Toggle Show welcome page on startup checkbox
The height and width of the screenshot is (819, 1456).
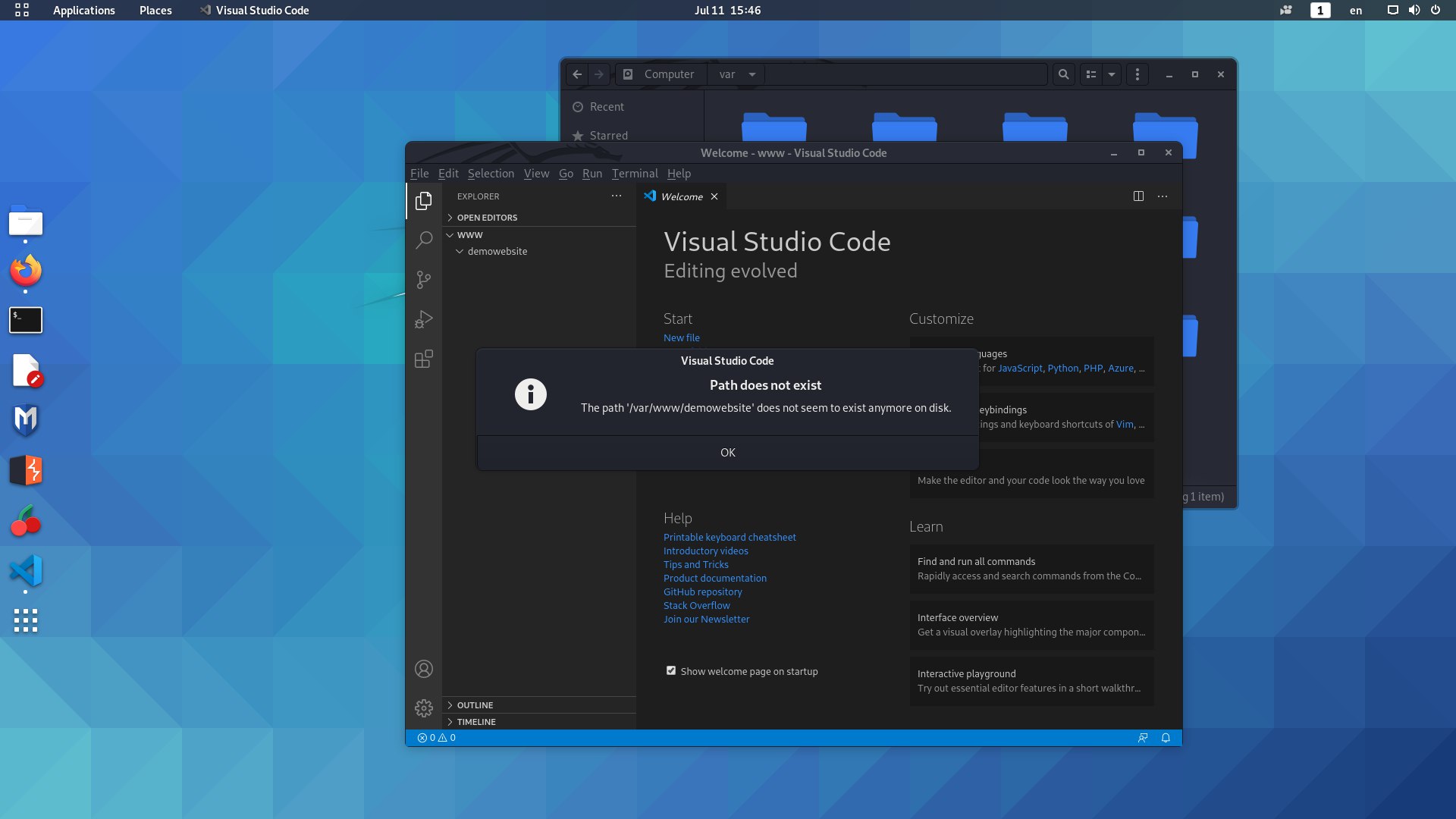pos(671,670)
